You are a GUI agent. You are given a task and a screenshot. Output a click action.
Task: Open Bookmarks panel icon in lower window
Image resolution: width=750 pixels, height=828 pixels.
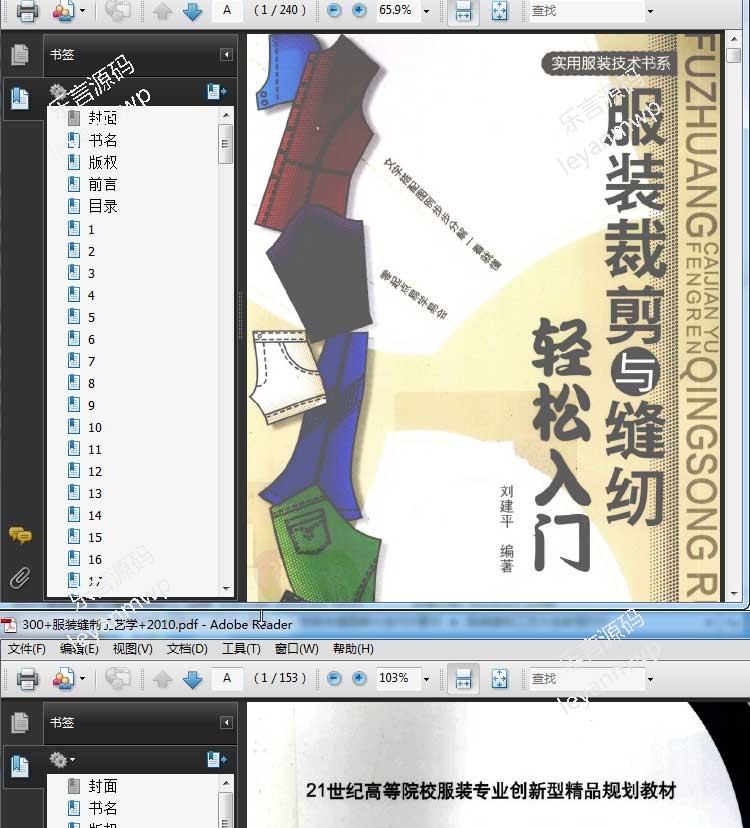[20, 766]
